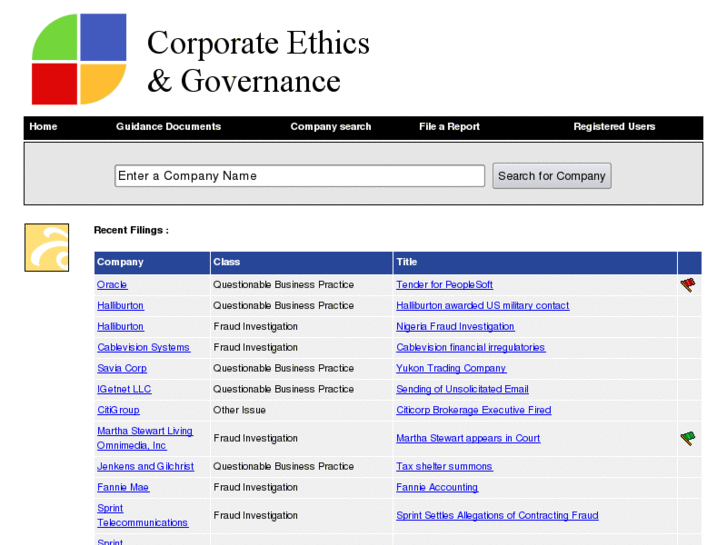Click the Corporate Ethics & Governance title
This screenshot has height=545, width=727.
point(258,62)
